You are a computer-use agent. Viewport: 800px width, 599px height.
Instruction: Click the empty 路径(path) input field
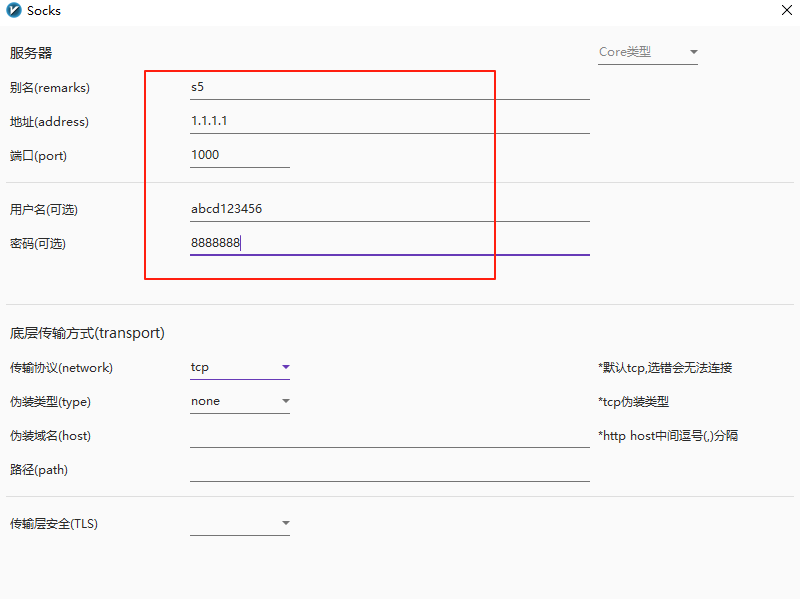[x=389, y=470]
